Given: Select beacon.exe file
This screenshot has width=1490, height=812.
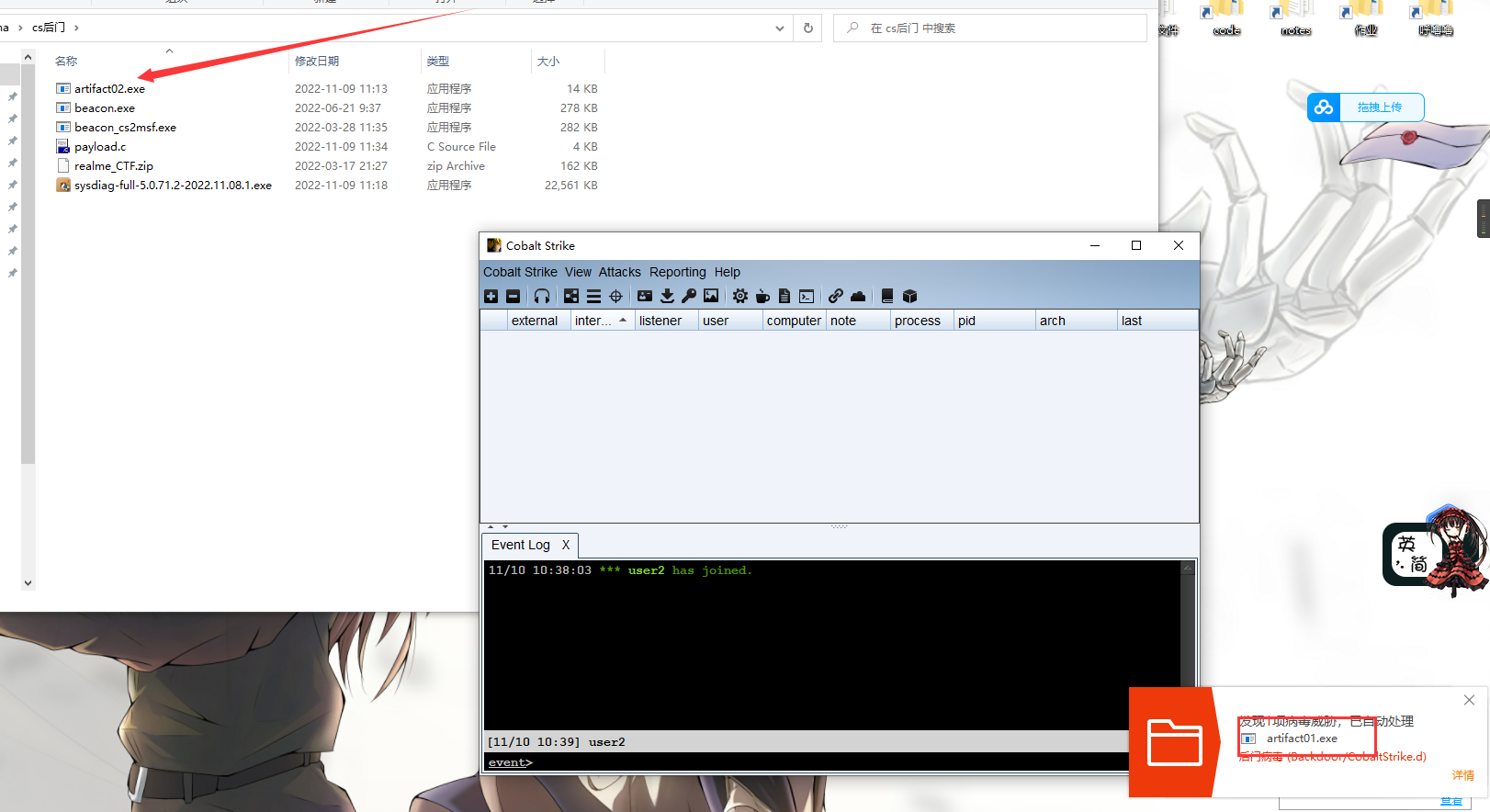Looking at the screenshot, I should (x=105, y=108).
